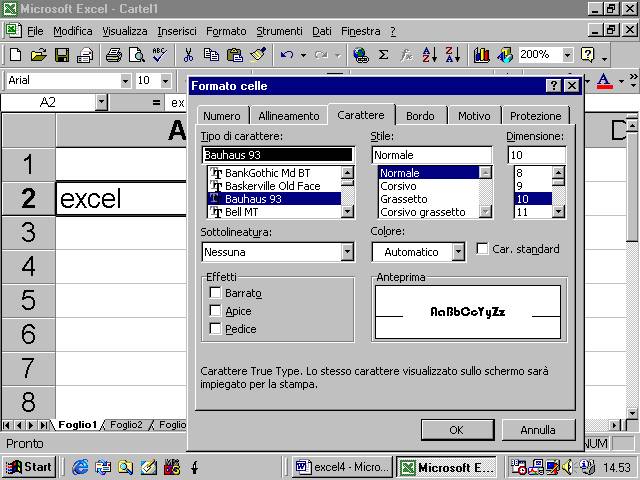
Task: Expand the toolbar overflow arrow next to help
Action: click(x=604, y=59)
